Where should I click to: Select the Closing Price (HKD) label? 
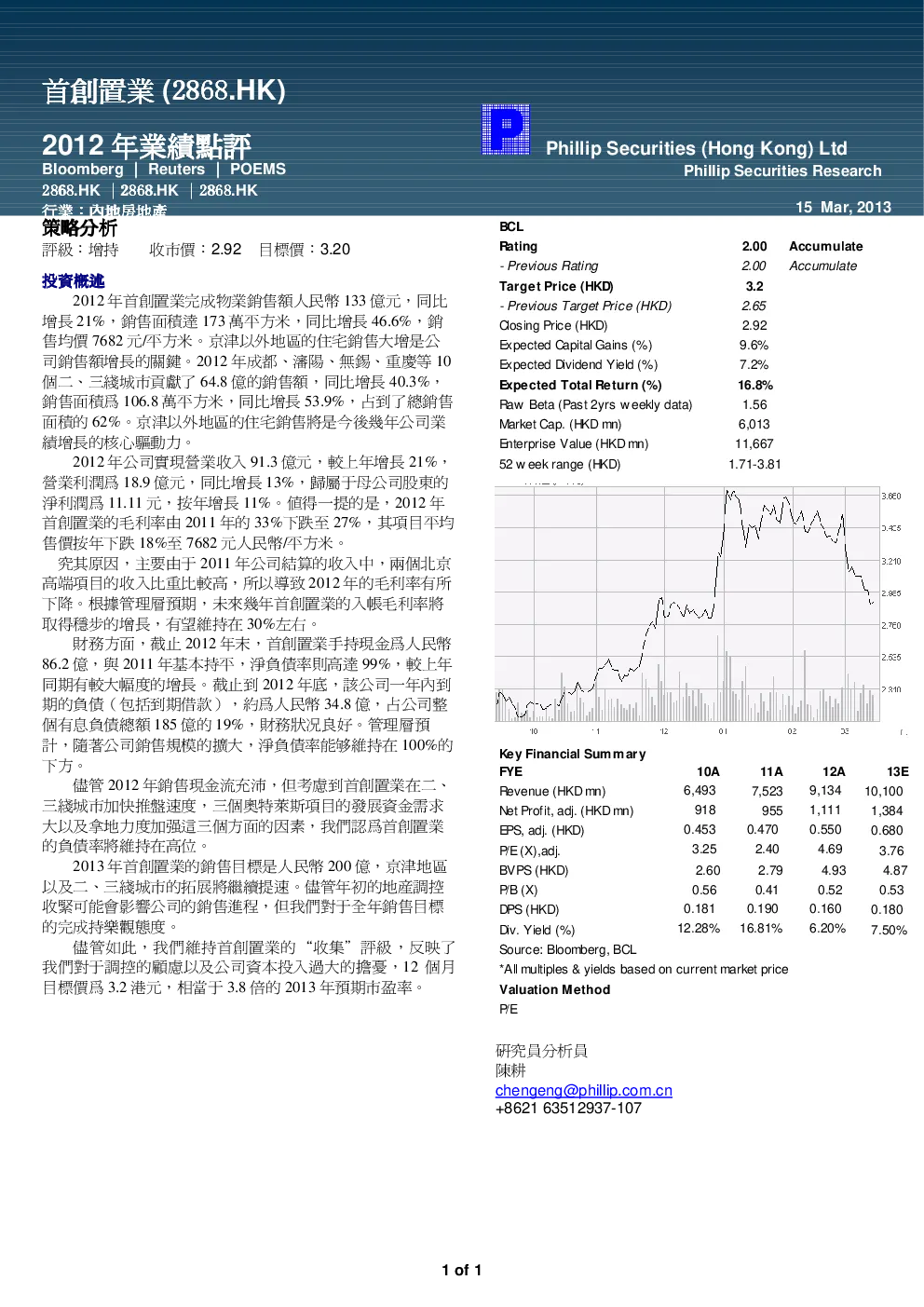pos(553,326)
